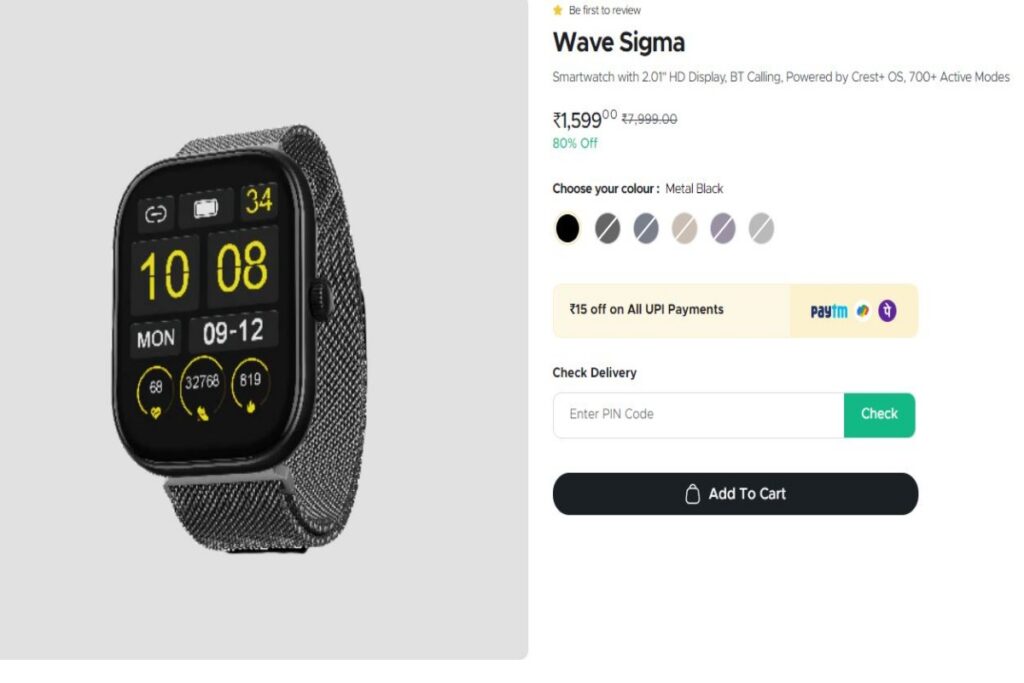Pick the light silver crossed-out colour swatch
Viewport: 1024px width, 683px height.
761,229
